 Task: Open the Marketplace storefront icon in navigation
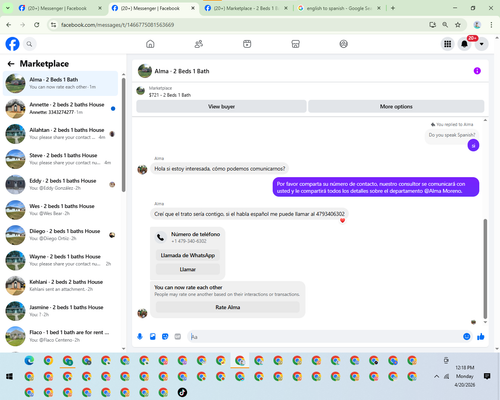295,44
